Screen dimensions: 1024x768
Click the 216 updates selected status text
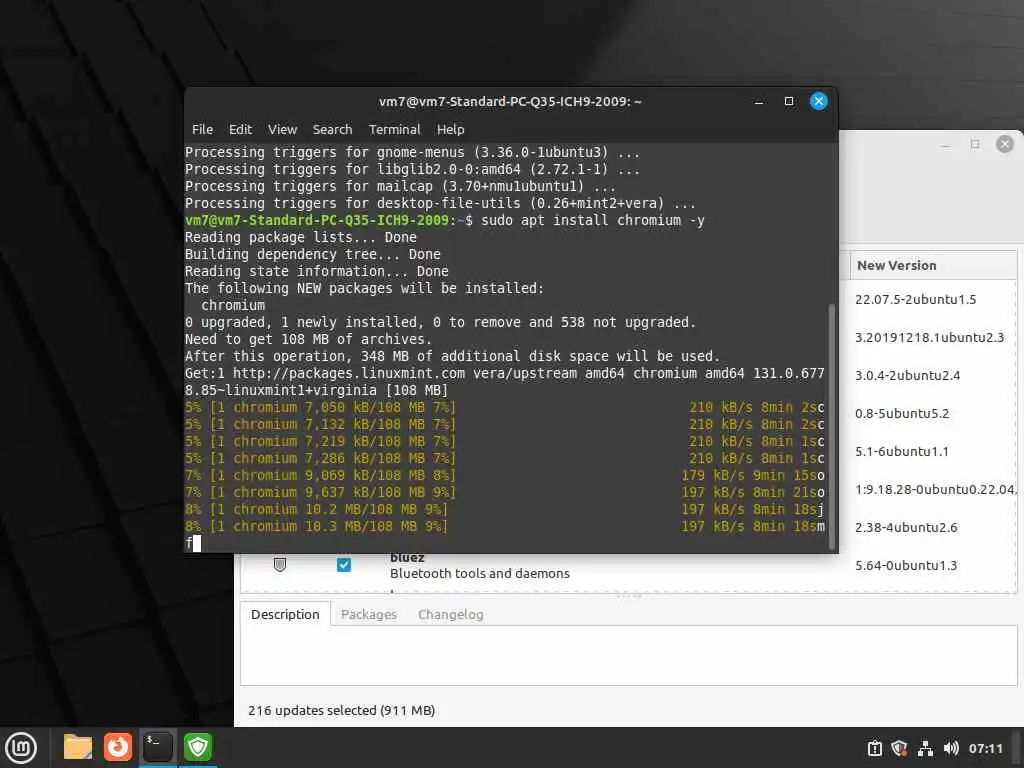(342, 711)
